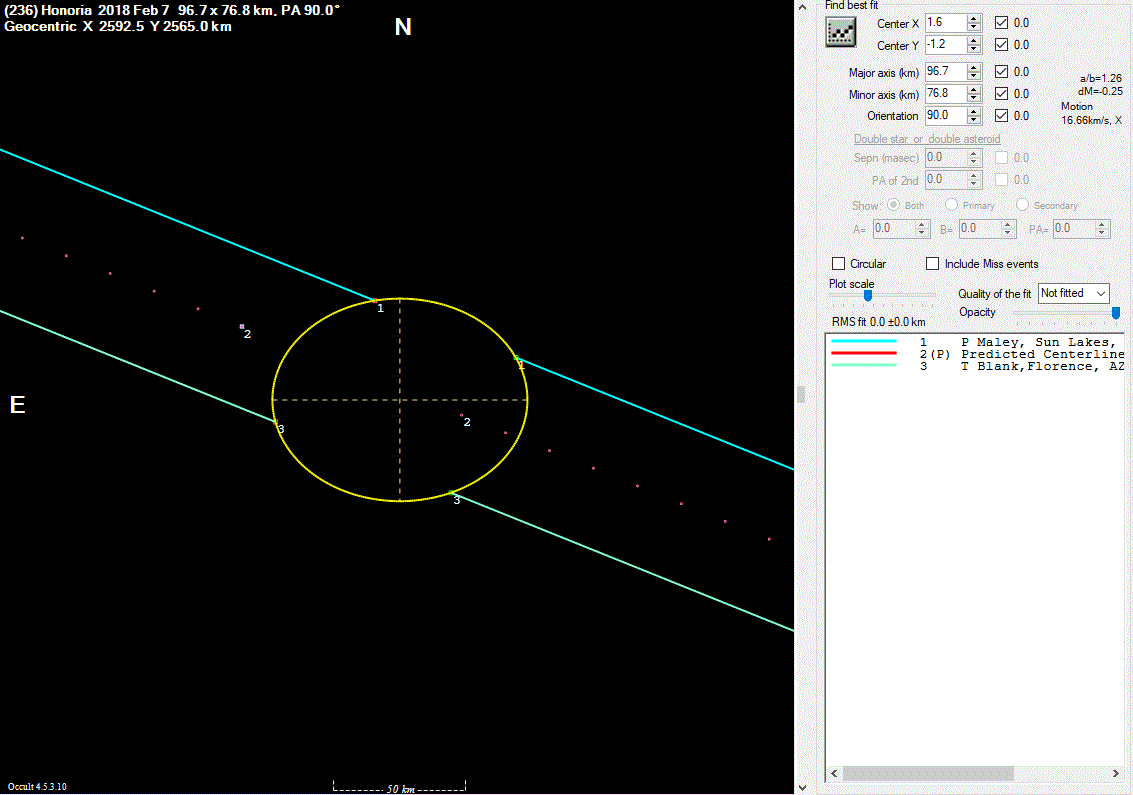The height and width of the screenshot is (795, 1133).
Task: Enable the Circular checkbox
Action: click(839, 264)
